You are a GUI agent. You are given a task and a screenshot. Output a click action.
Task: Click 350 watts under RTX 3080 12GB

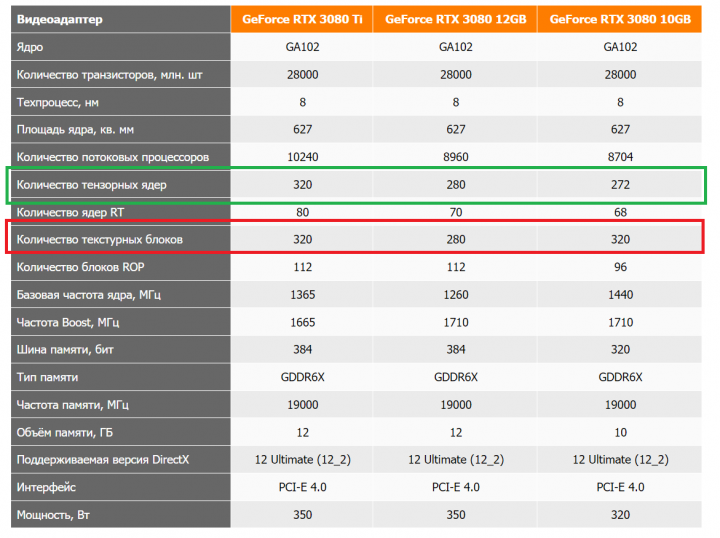tap(456, 515)
